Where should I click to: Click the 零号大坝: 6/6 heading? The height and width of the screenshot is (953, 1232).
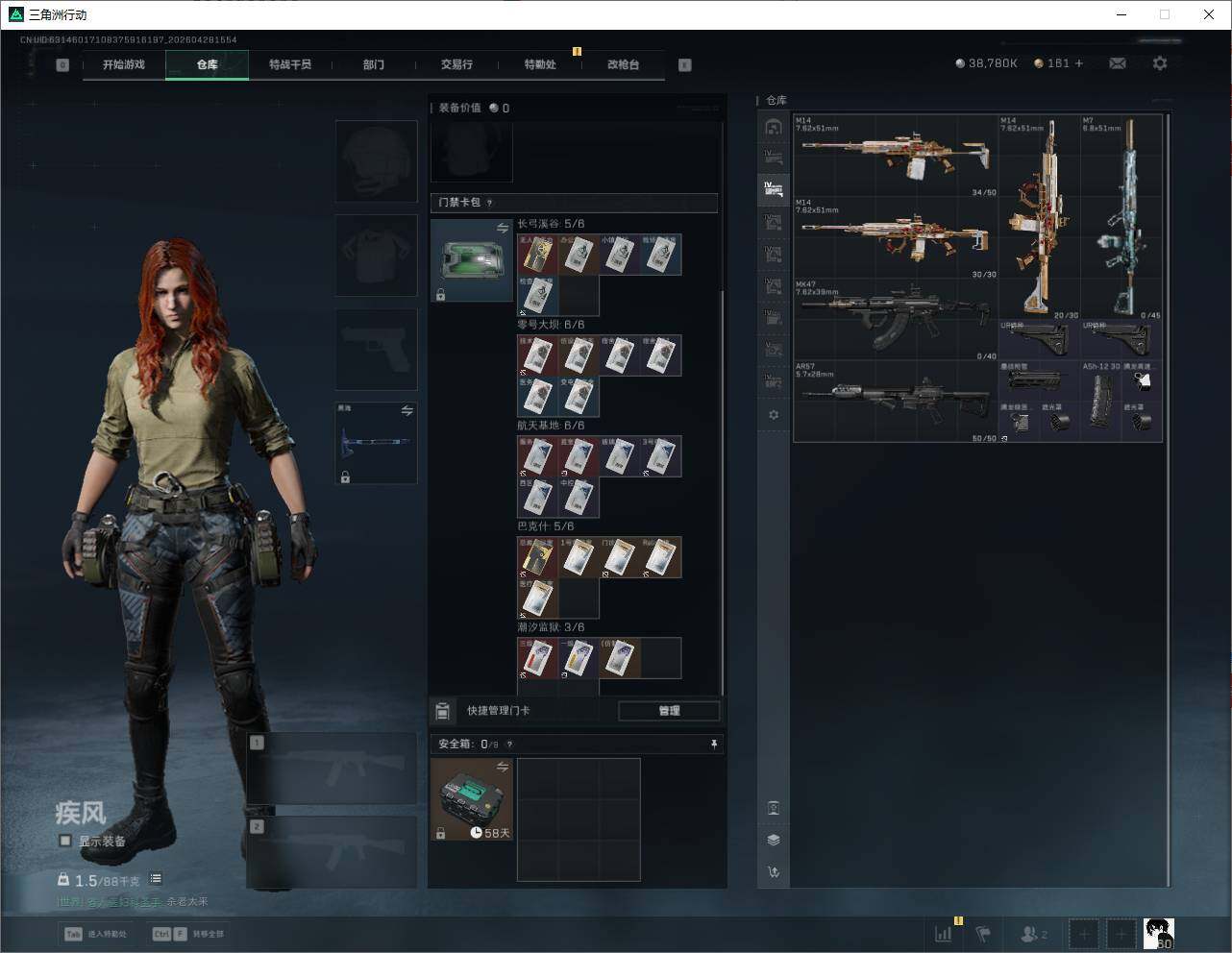click(551, 325)
